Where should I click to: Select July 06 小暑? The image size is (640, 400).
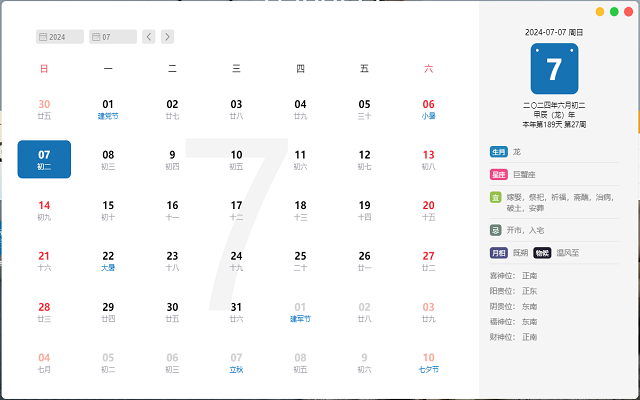(429, 109)
